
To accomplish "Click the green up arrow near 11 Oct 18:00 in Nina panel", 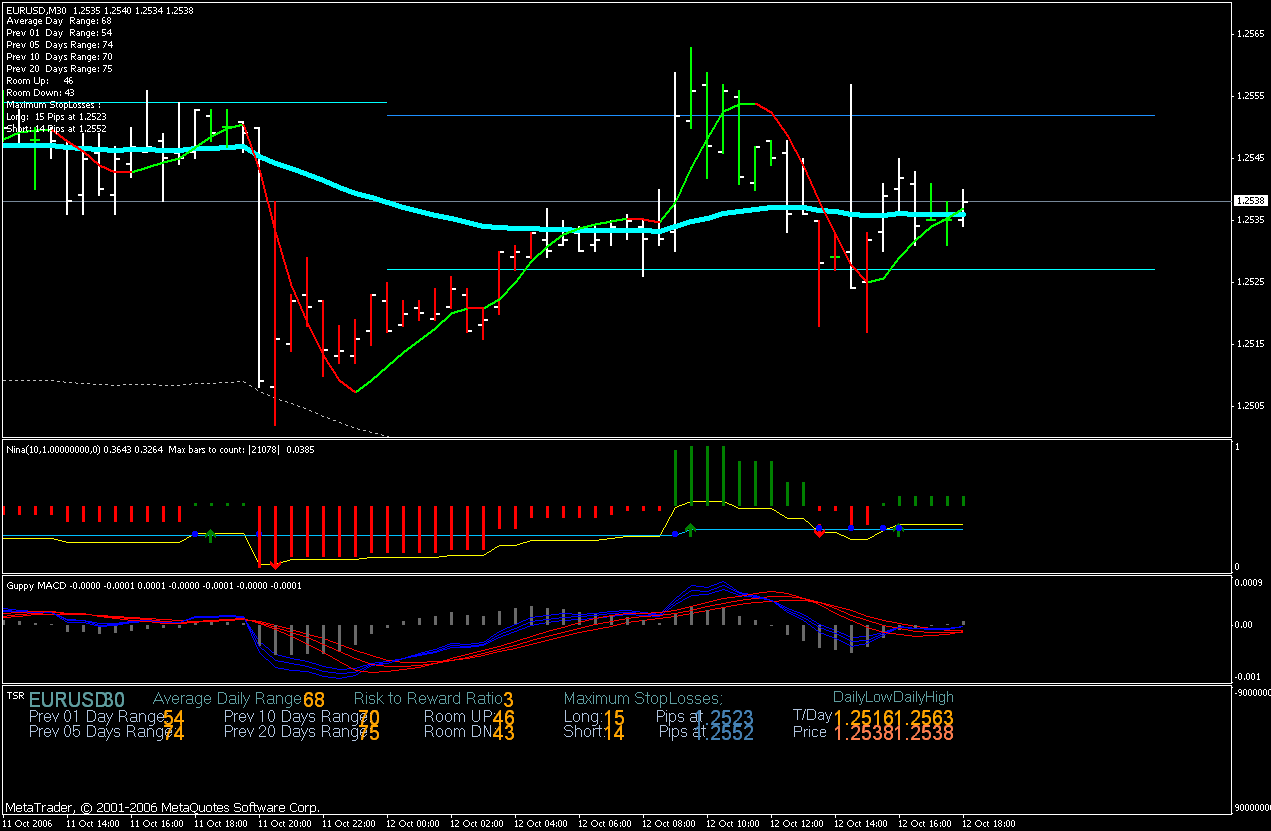I will 211,536.
